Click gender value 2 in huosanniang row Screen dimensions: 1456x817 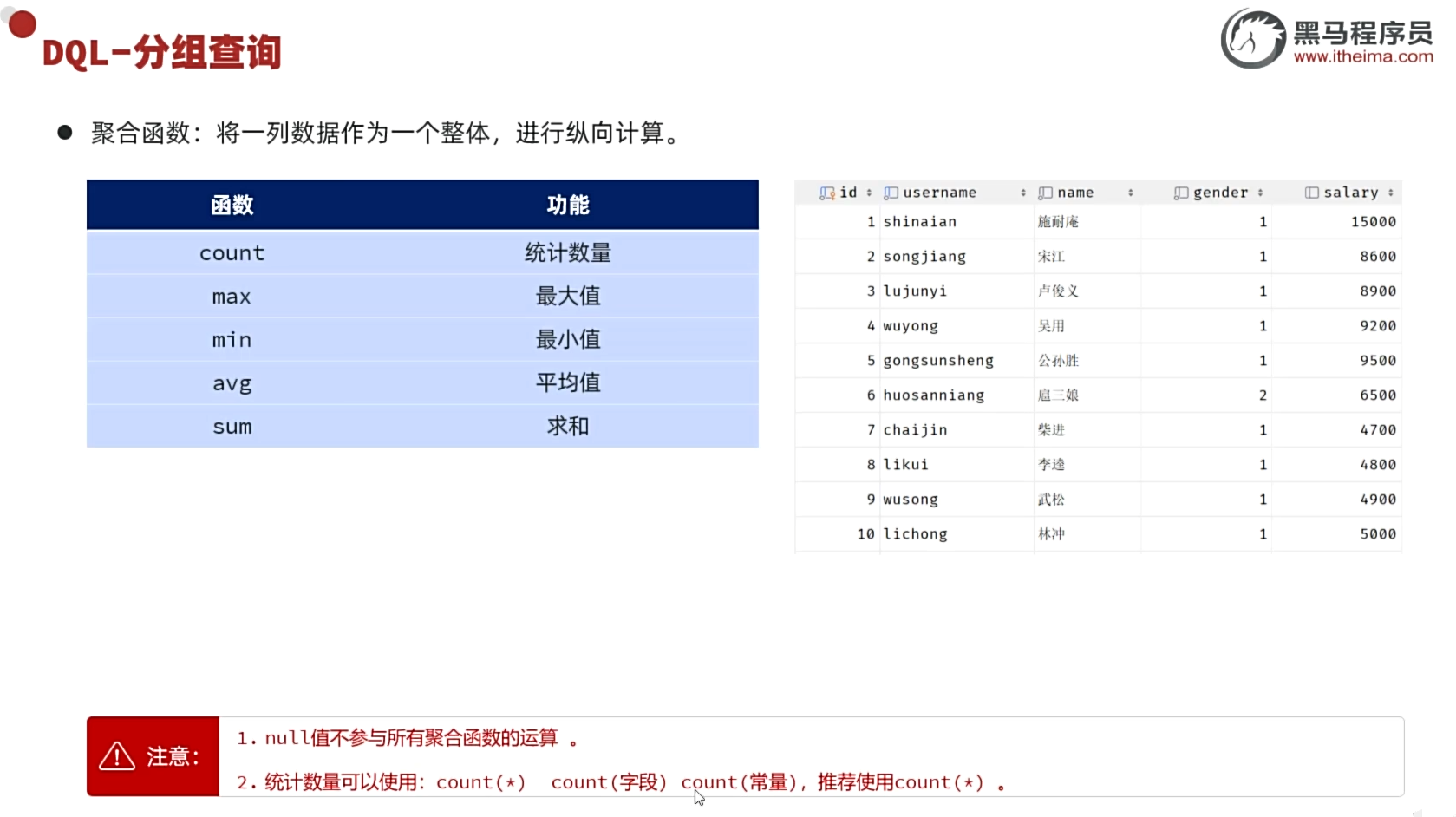pyautogui.click(x=1263, y=395)
